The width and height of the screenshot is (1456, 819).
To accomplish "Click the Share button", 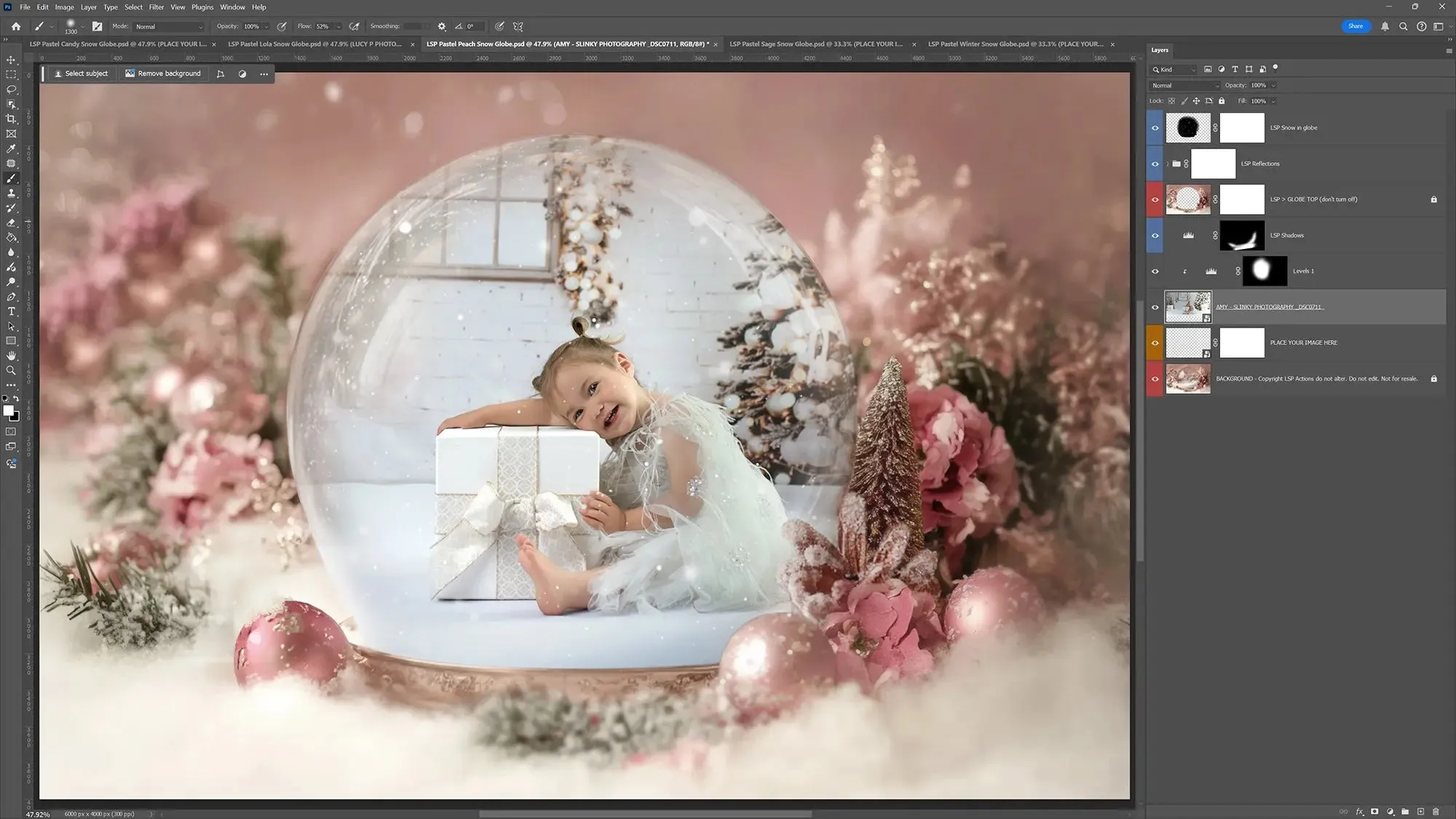I will (1355, 26).
